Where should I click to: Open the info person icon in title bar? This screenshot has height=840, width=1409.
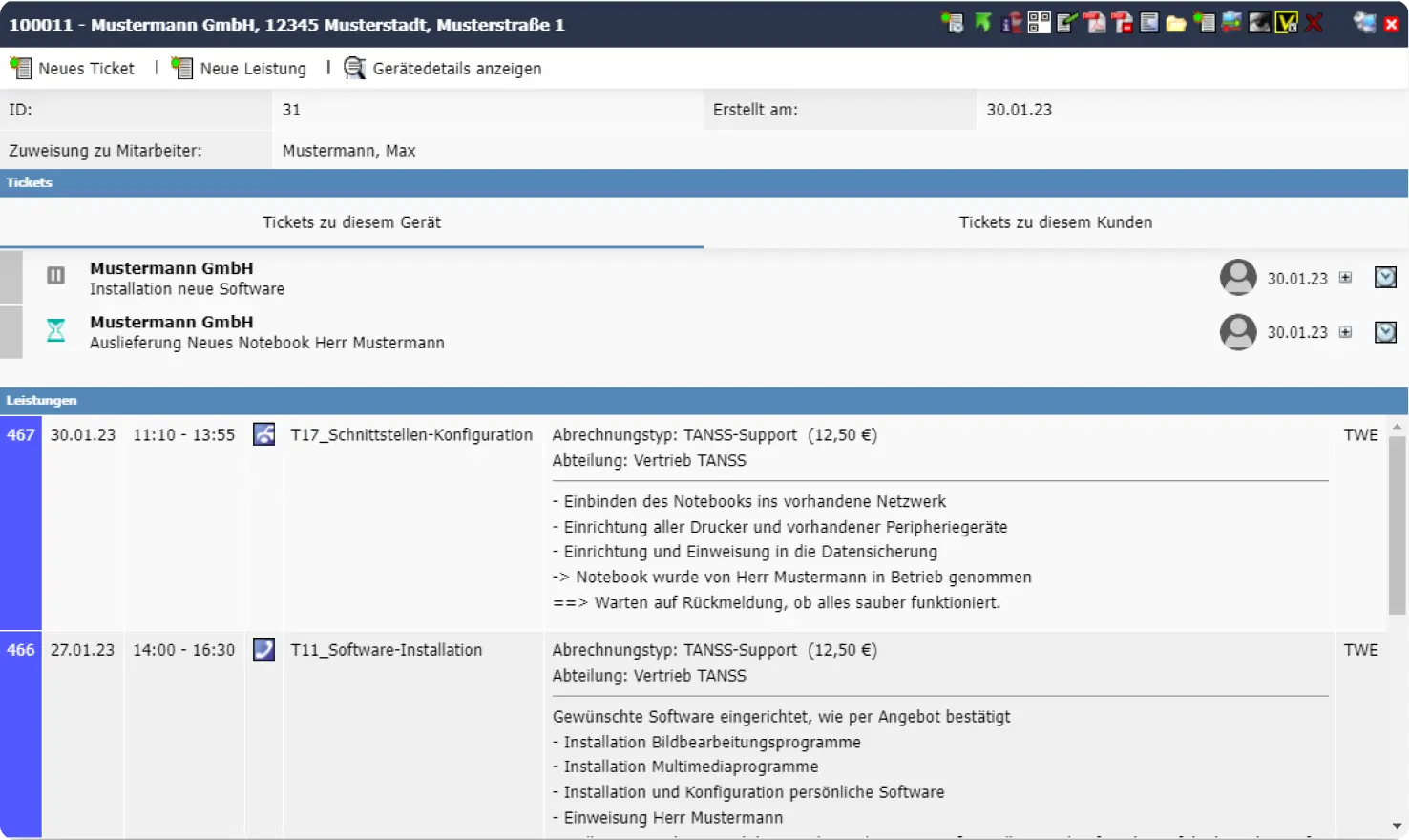click(x=1011, y=23)
